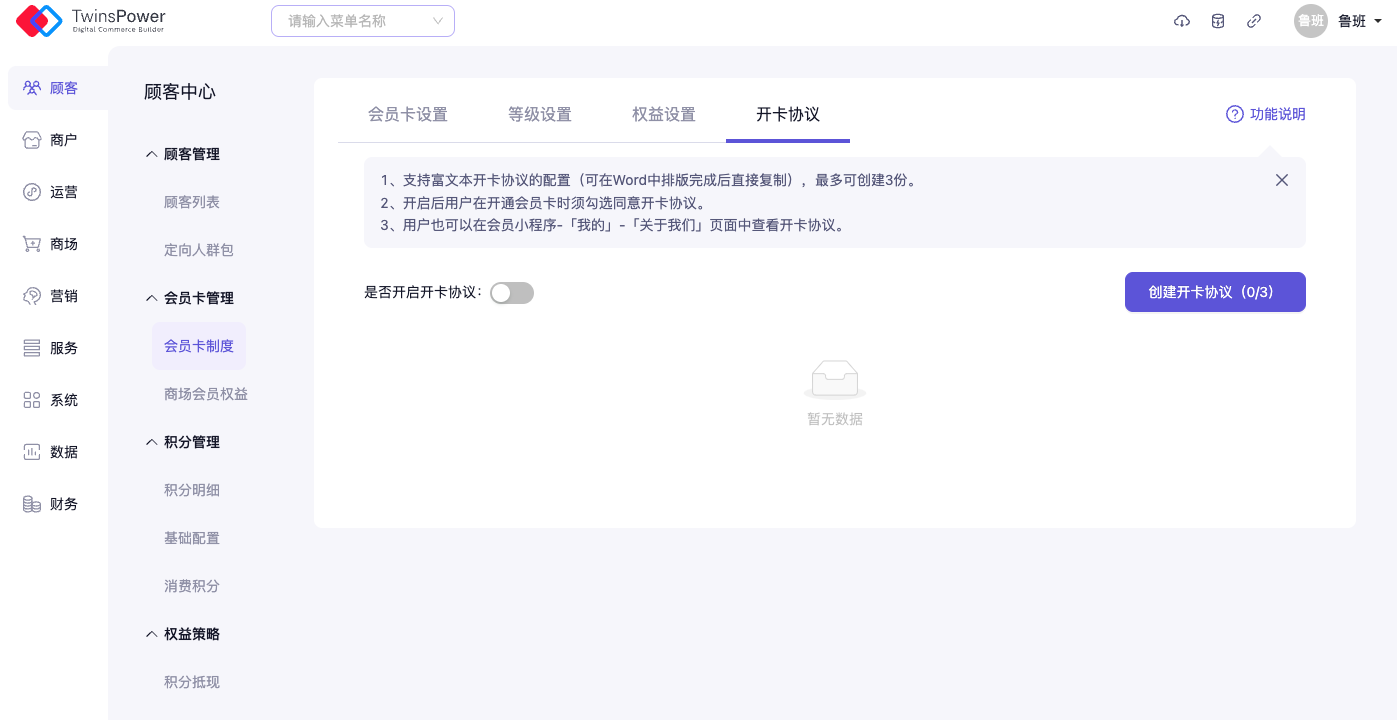Open 商户 section in left sidebar
The height and width of the screenshot is (720, 1397).
pos(51,140)
